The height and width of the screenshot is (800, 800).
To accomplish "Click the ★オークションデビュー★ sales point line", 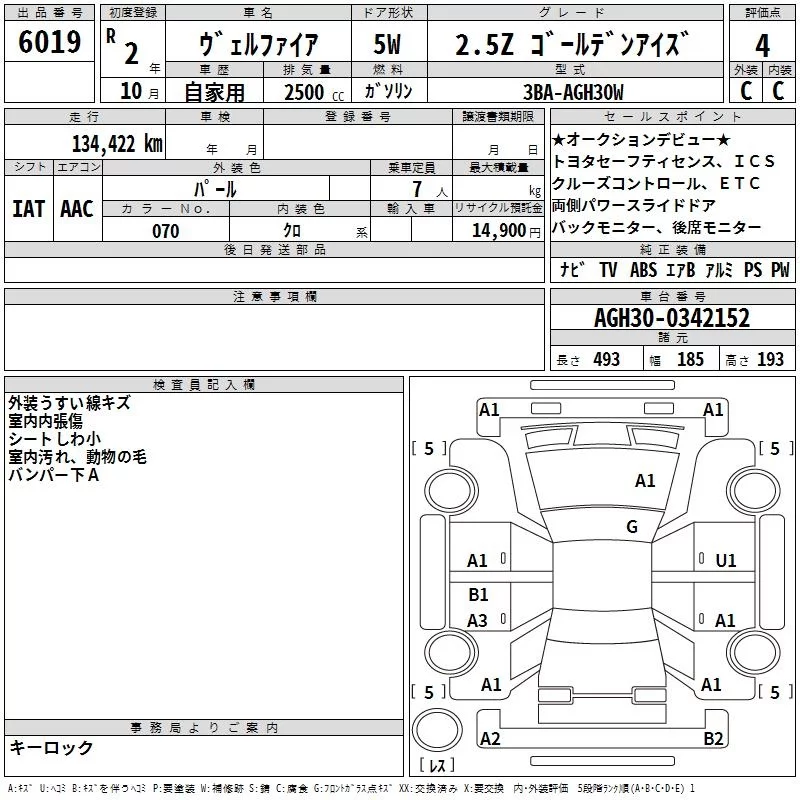I will pos(641,139).
